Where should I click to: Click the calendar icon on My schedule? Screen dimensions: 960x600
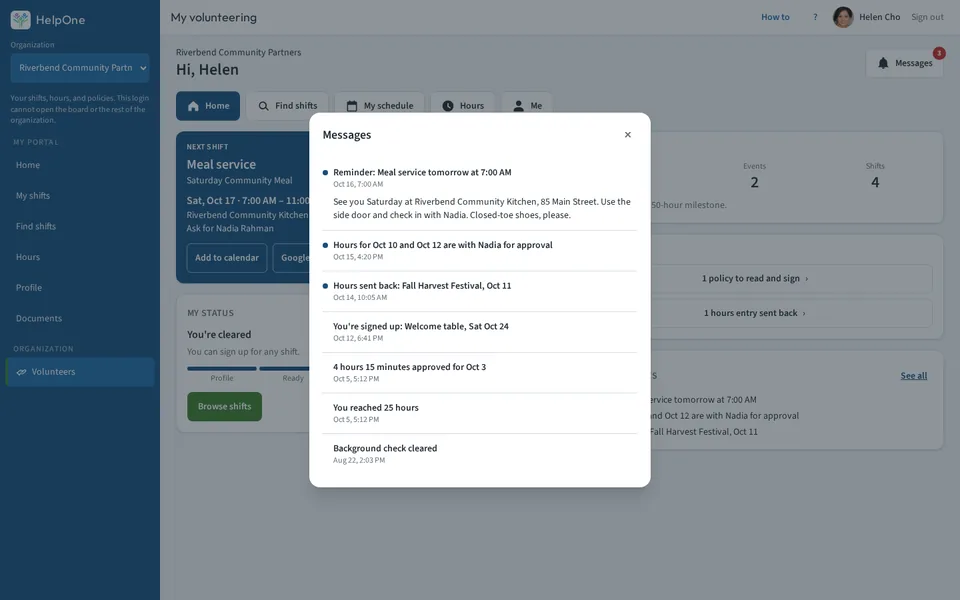pos(351,106)
